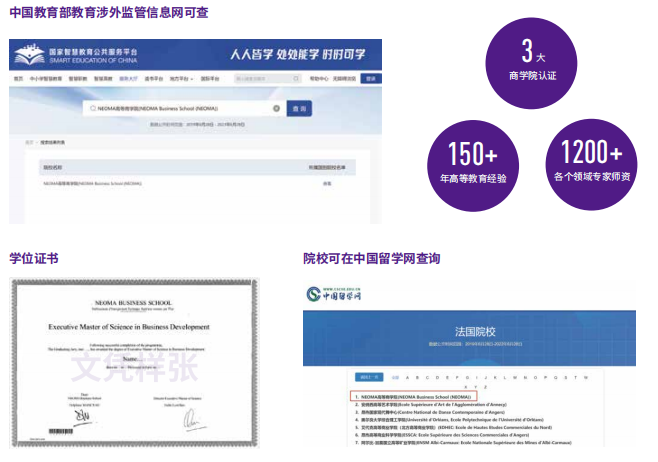The width and height of the screenshot is (658, 462).
Task: Click the blue 登录 button
Action: [x=371, y=78]
